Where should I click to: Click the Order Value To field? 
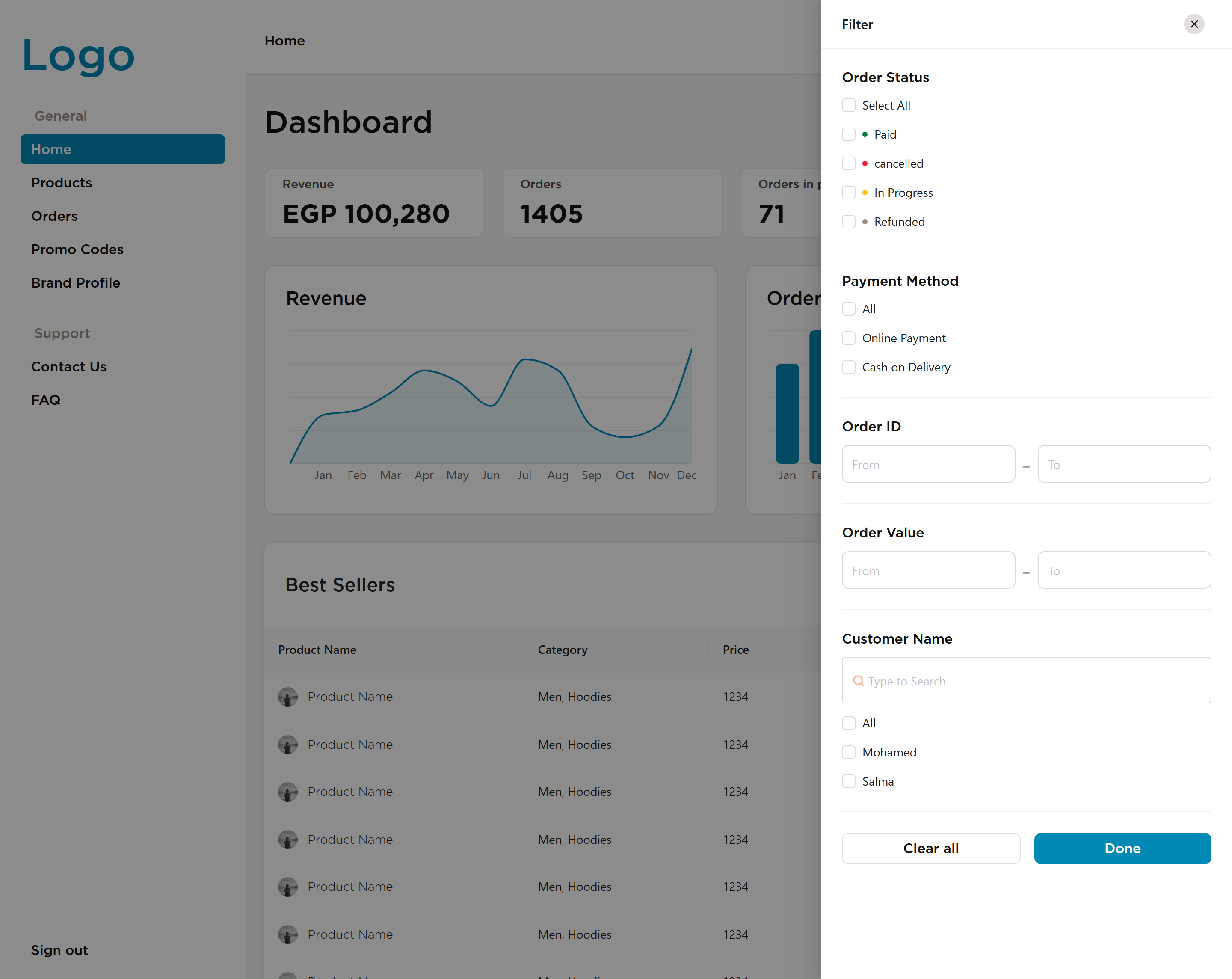point(1123,570)
